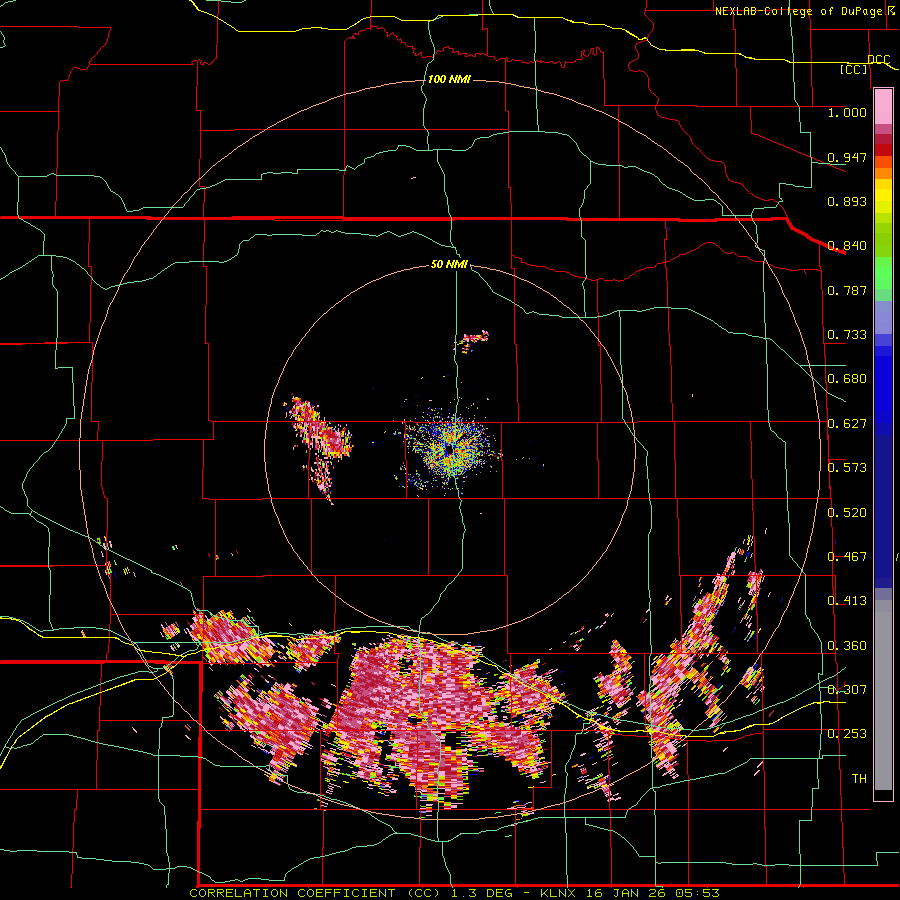Viewport: 900px width, 900px height.
Task: Pick the gray segment of the color scale
Action: pyautogui.click(x=883, y=695)
